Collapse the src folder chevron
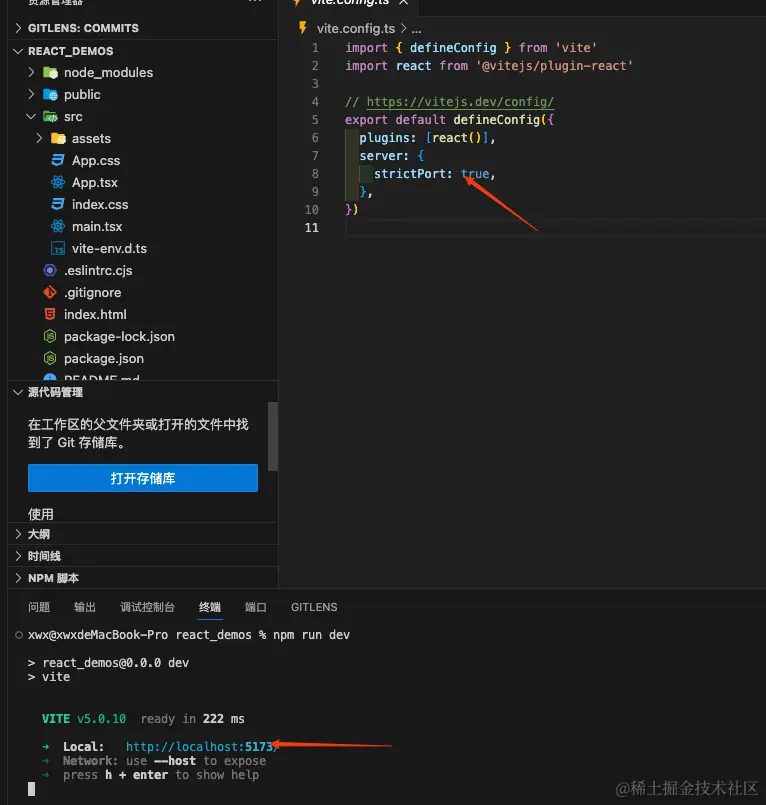Viewport: 766px width, 805px height. point(31,117)
